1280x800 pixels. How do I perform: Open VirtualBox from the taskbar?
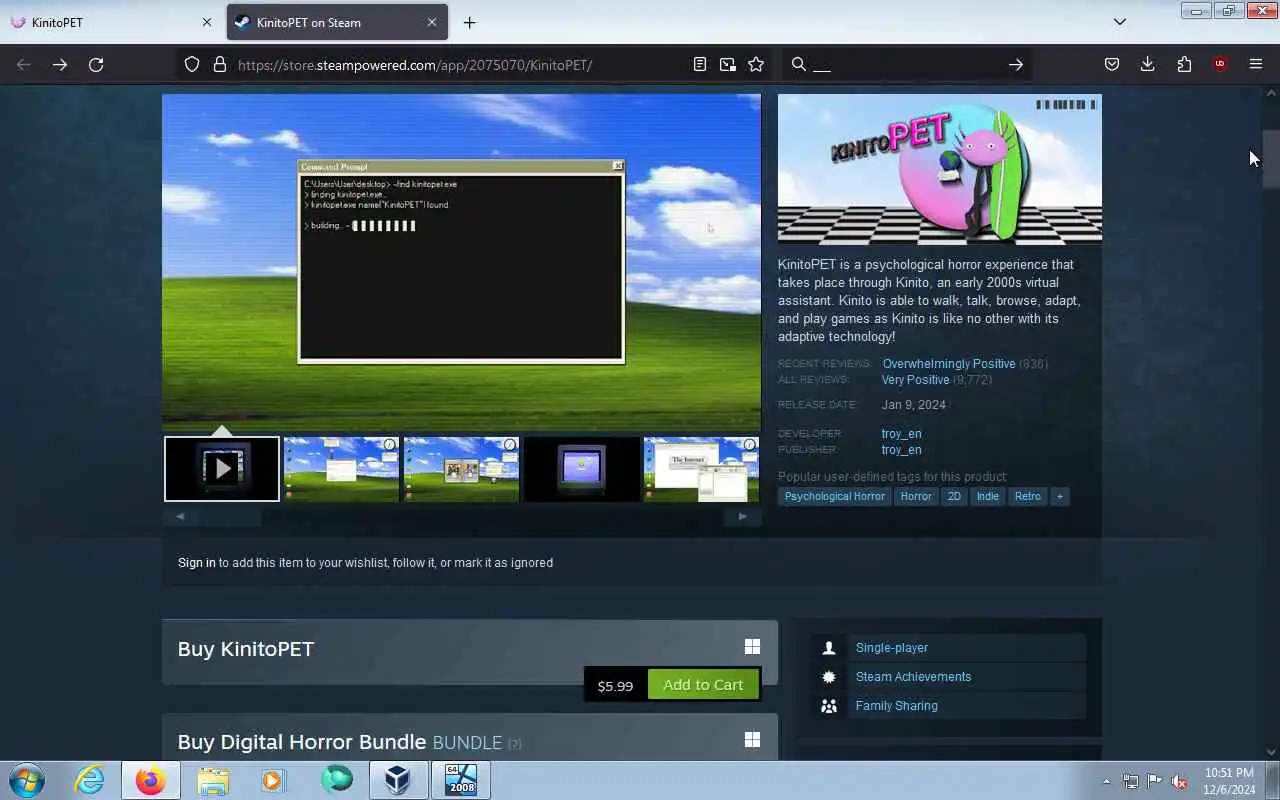tap(398, 780)
